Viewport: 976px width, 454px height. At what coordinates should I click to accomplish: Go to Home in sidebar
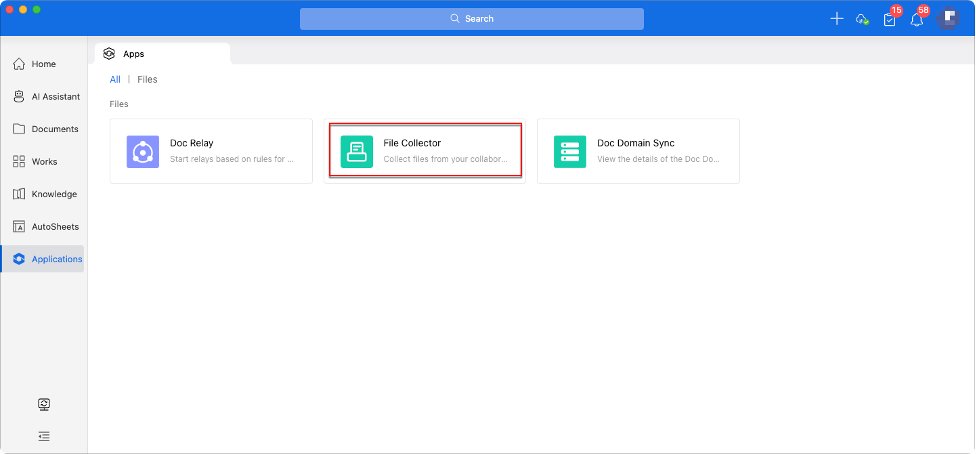tap(43, 64)
